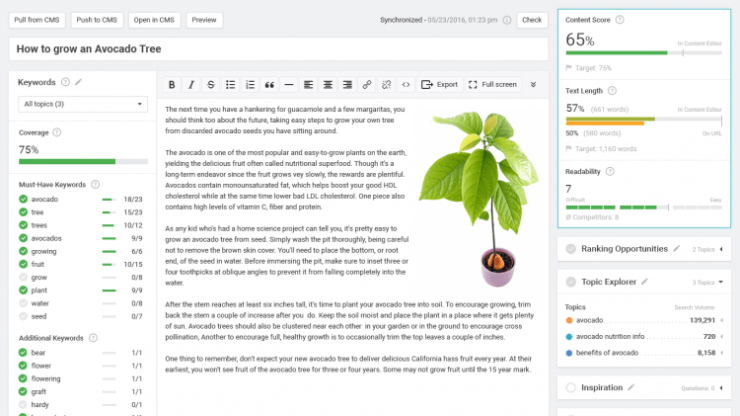Click the article title field

pyautogui.click(x=278, y=49)
